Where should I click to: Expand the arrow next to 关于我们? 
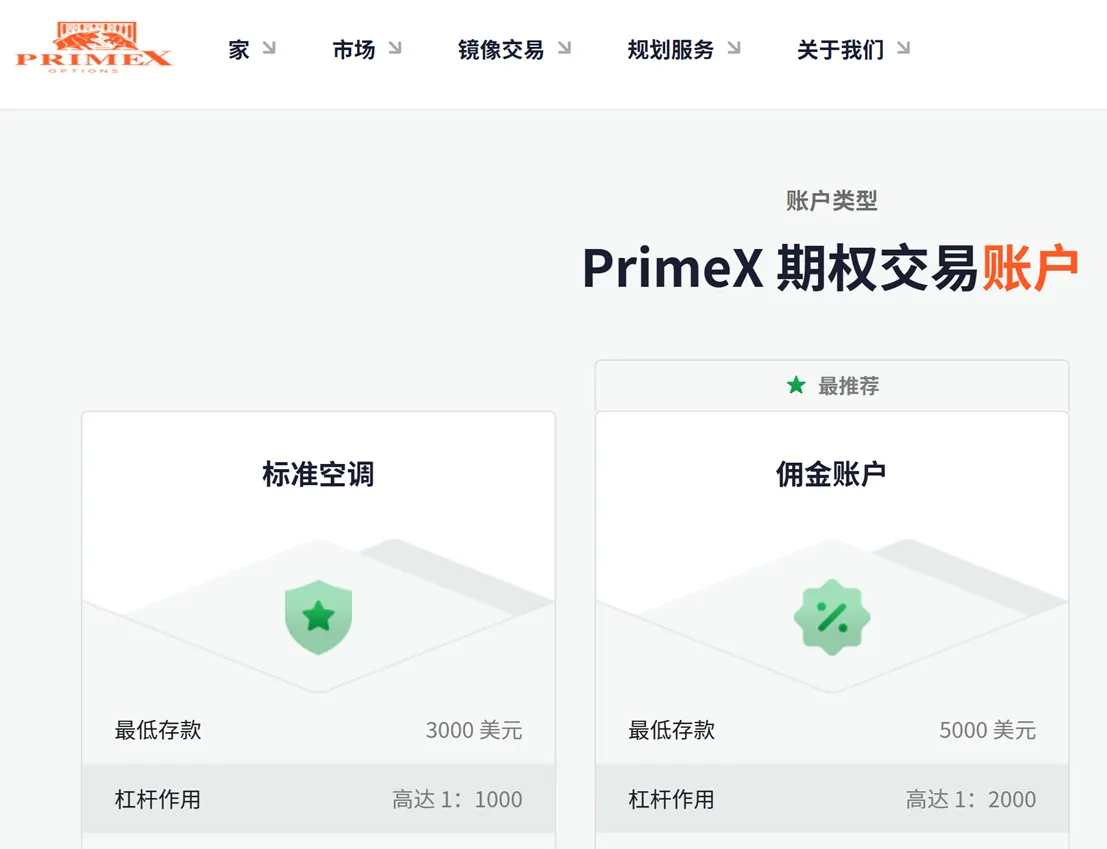coord(903,48)
